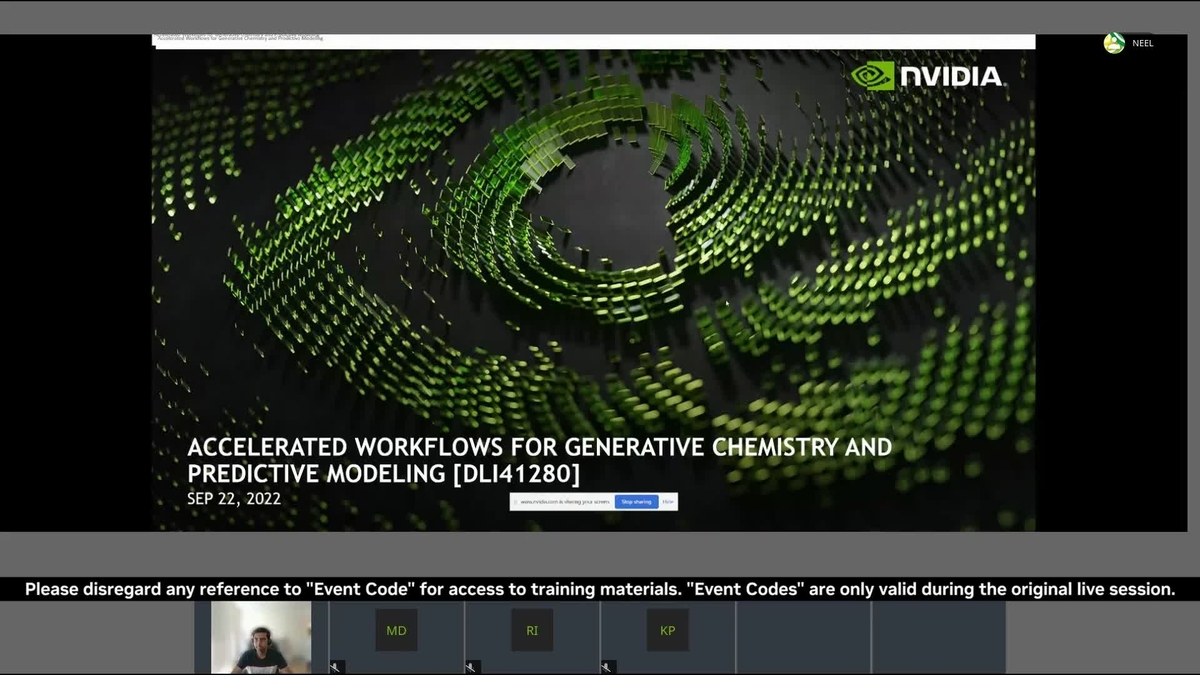The image size is (1200, 675).
Task: Click the KP participant initials badge
Action: tap(667, 630)
